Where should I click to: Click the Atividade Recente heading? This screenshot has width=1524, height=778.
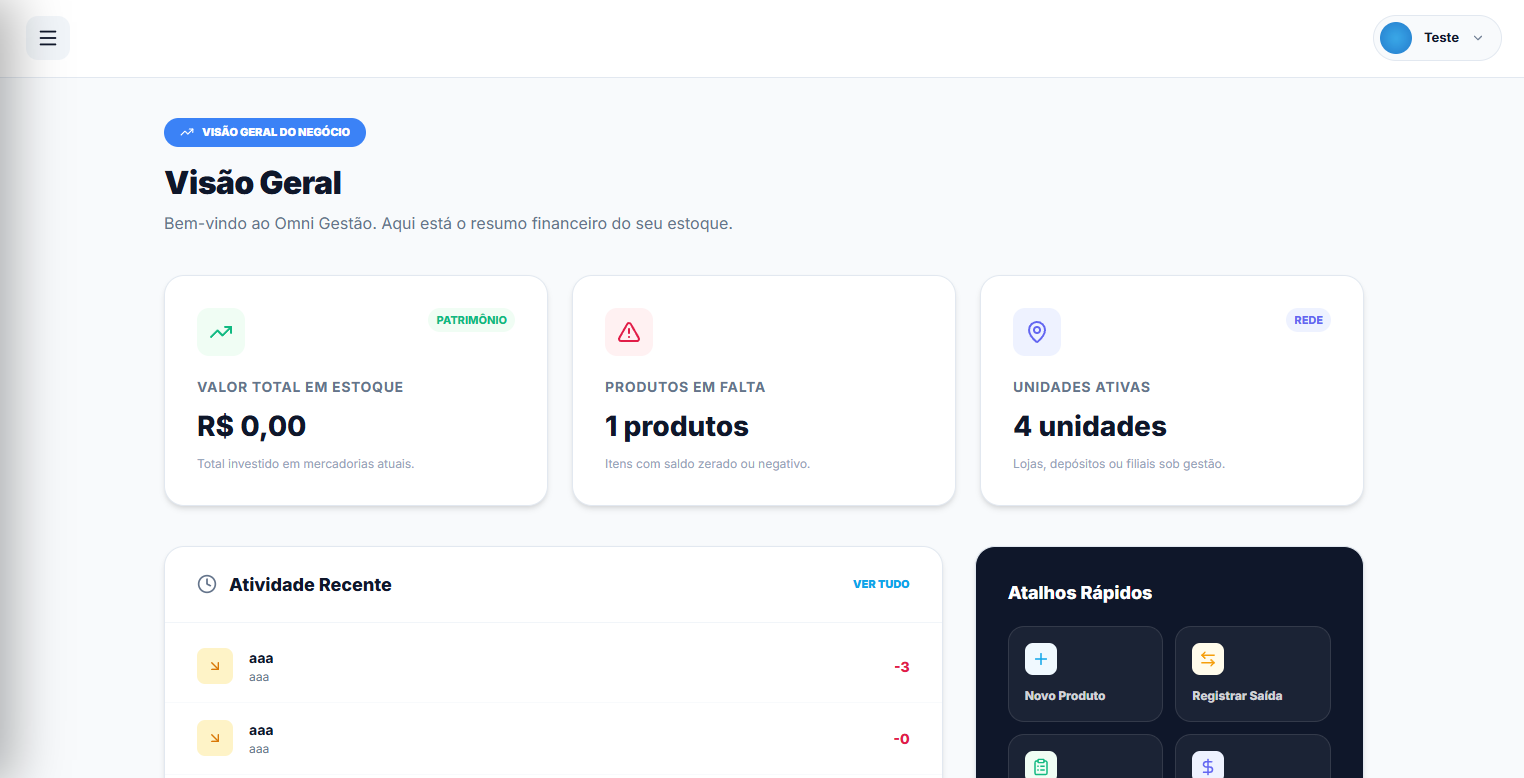(310, 585)
